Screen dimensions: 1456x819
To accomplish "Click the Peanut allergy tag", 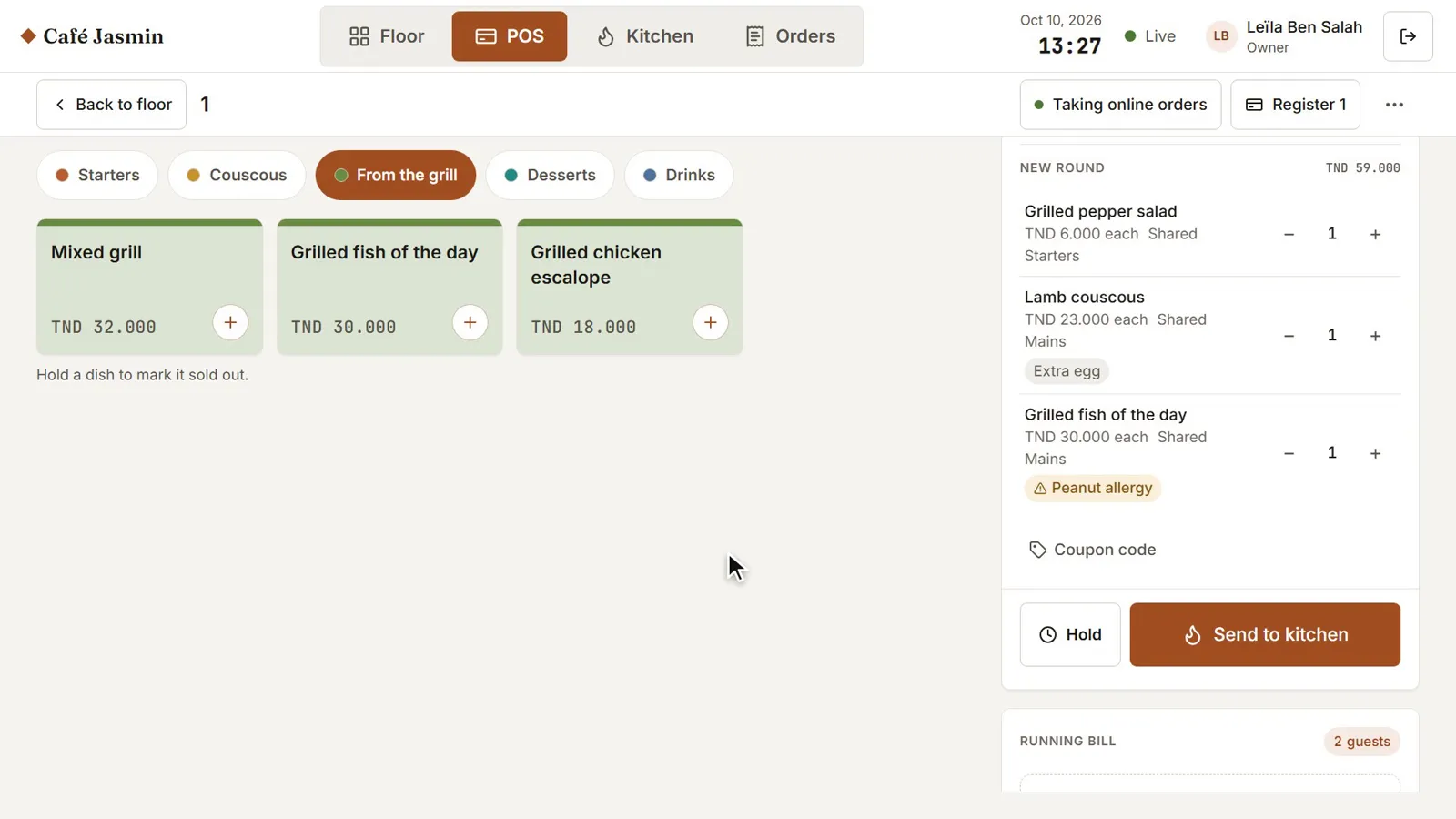I will (1093, 488).
